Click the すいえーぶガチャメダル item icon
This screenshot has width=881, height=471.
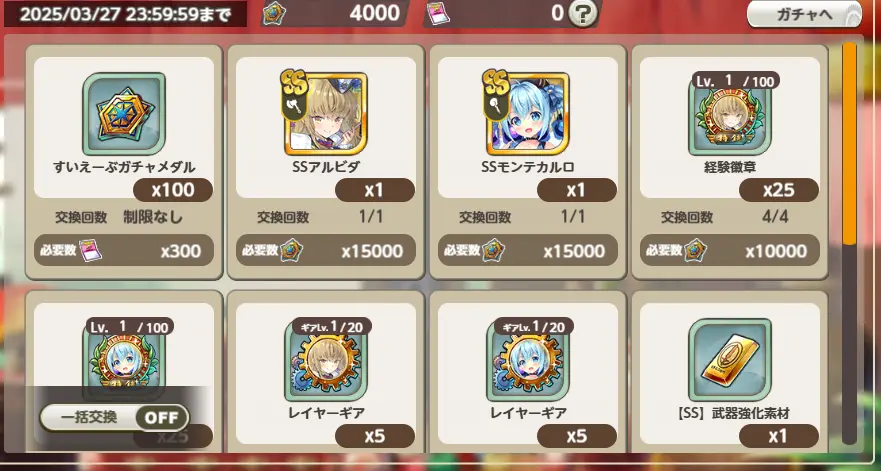click(124, 114)
